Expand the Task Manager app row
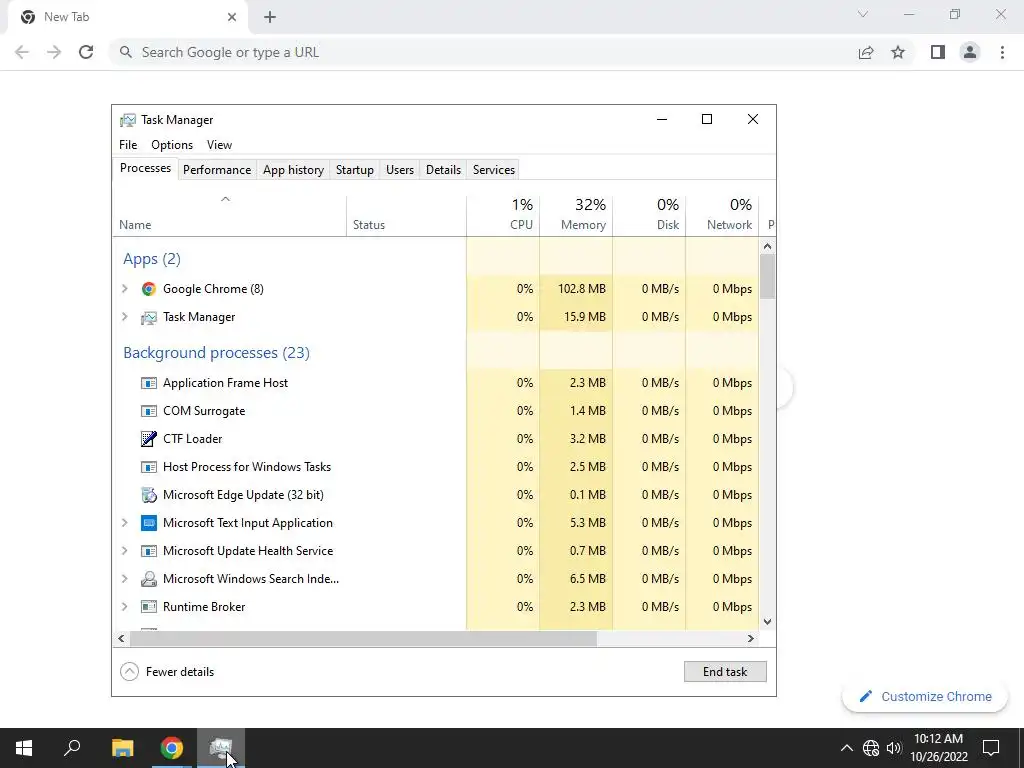 tap(125, 317)
